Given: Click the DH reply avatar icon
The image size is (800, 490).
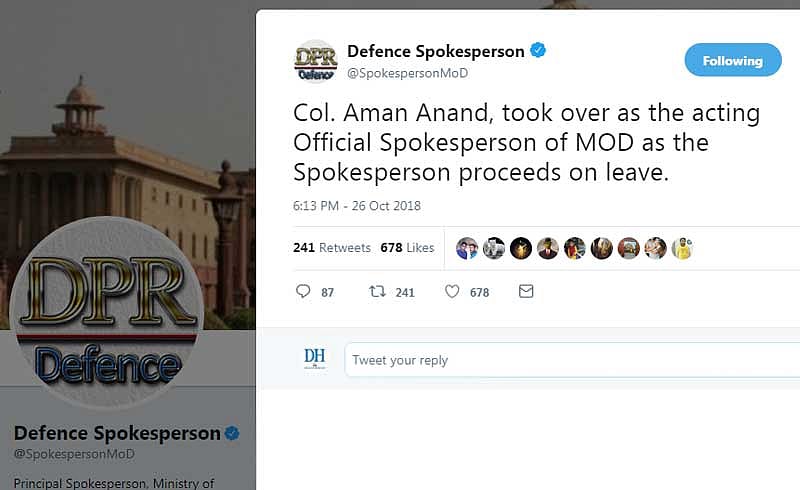Looking at the screenshot, I should pyautogui.click(x=315, y=359).
